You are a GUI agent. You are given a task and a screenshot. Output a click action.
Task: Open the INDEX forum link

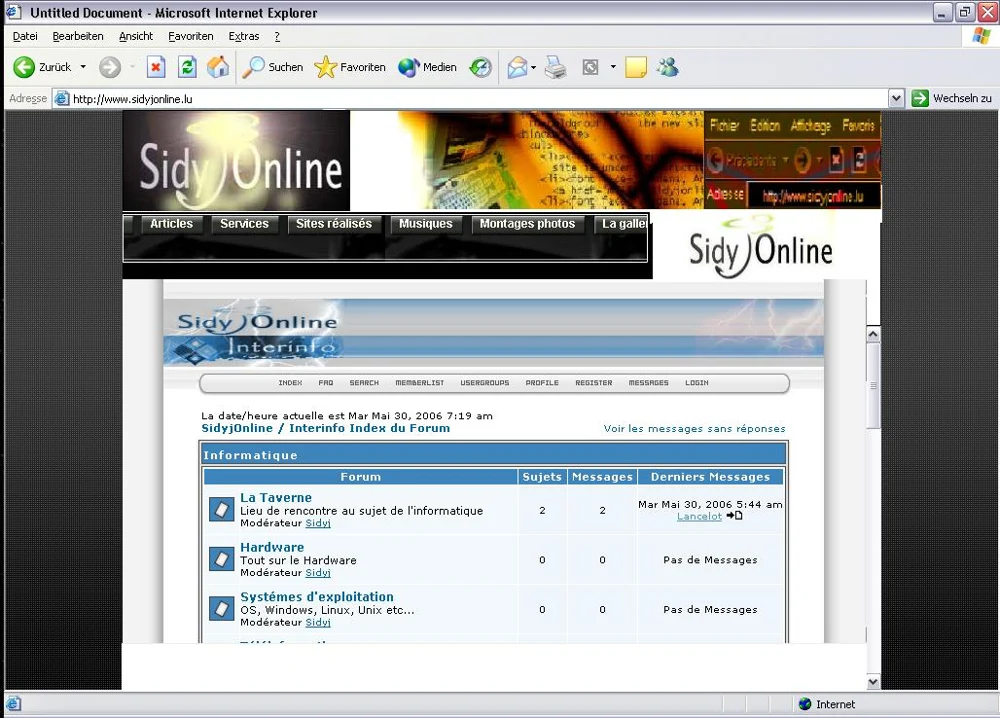(x=290, y=383)
